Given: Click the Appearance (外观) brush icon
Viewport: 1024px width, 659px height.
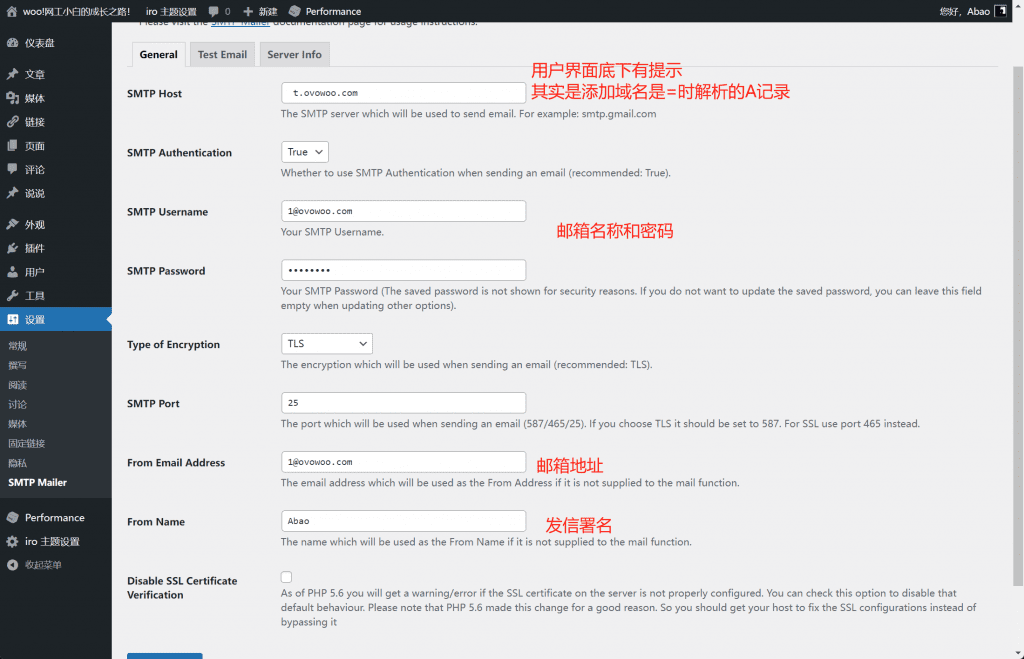Looking at the screenshot, I should [12, 224].
